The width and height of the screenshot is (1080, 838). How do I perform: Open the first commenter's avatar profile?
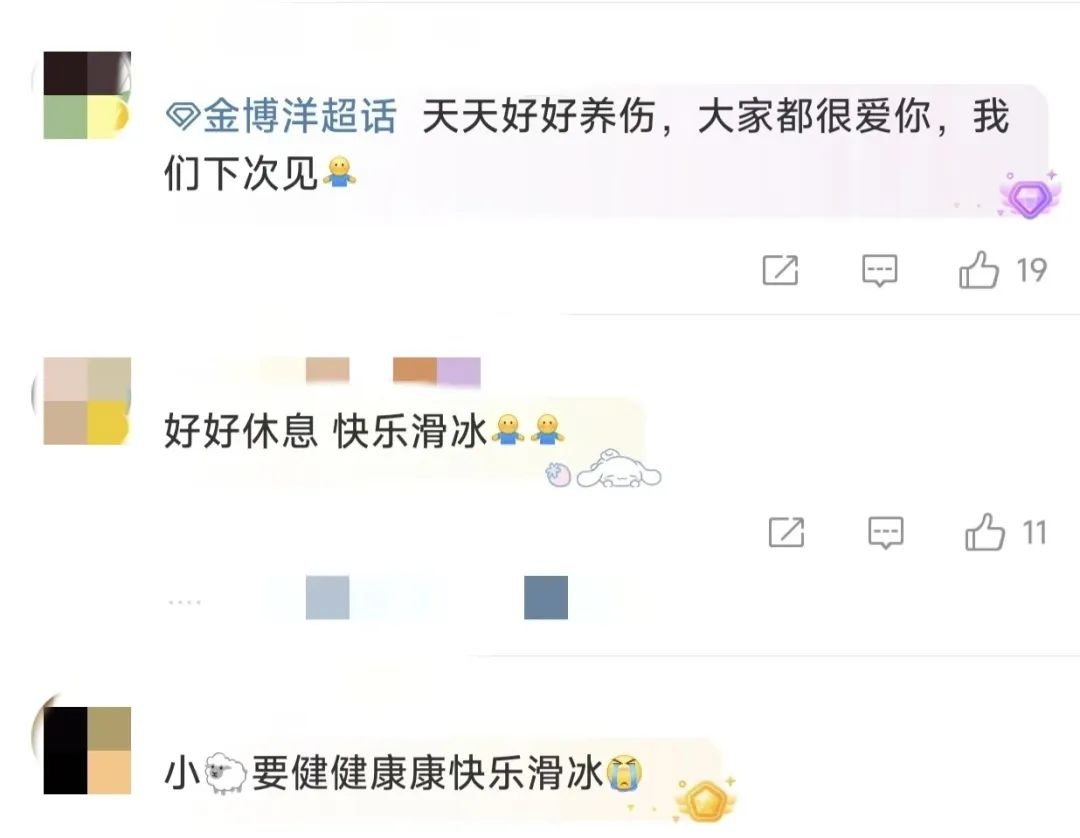point(87,95)
